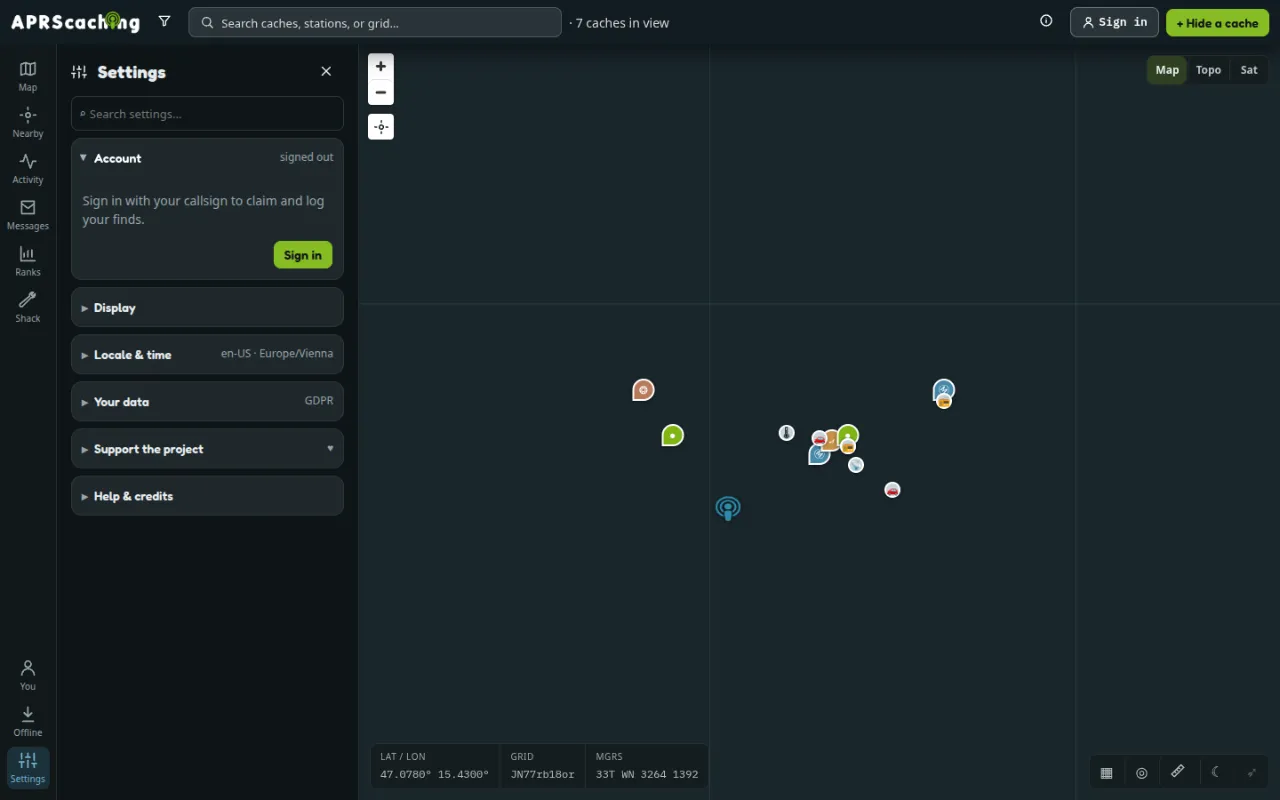
Task: Click the lone red car marker
Action: point(892,490)
